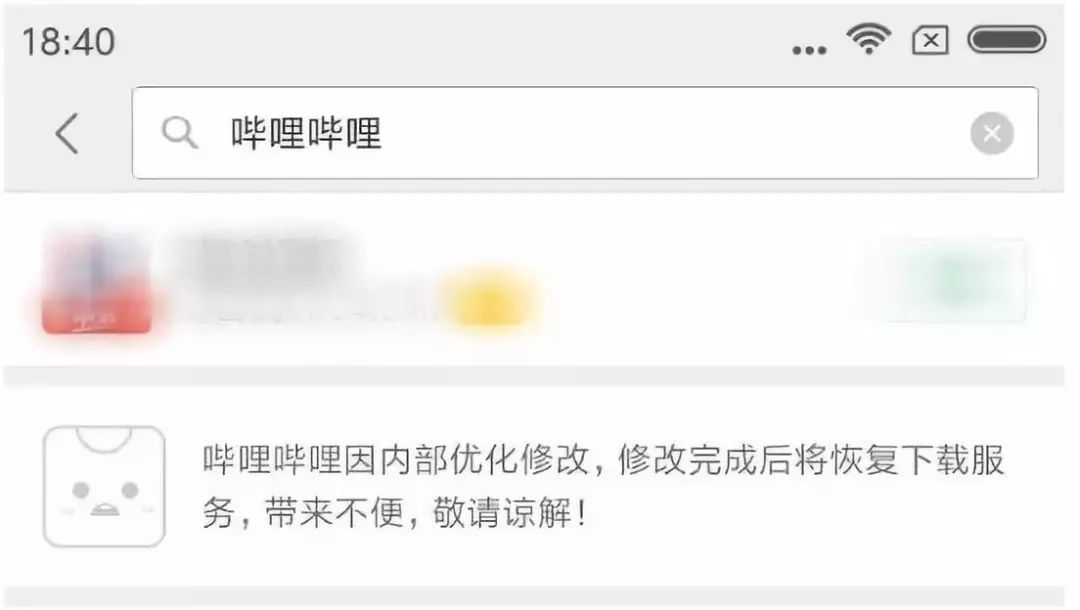
Task: Tap the bilibili TV face icon
Action: click(104, 486)
